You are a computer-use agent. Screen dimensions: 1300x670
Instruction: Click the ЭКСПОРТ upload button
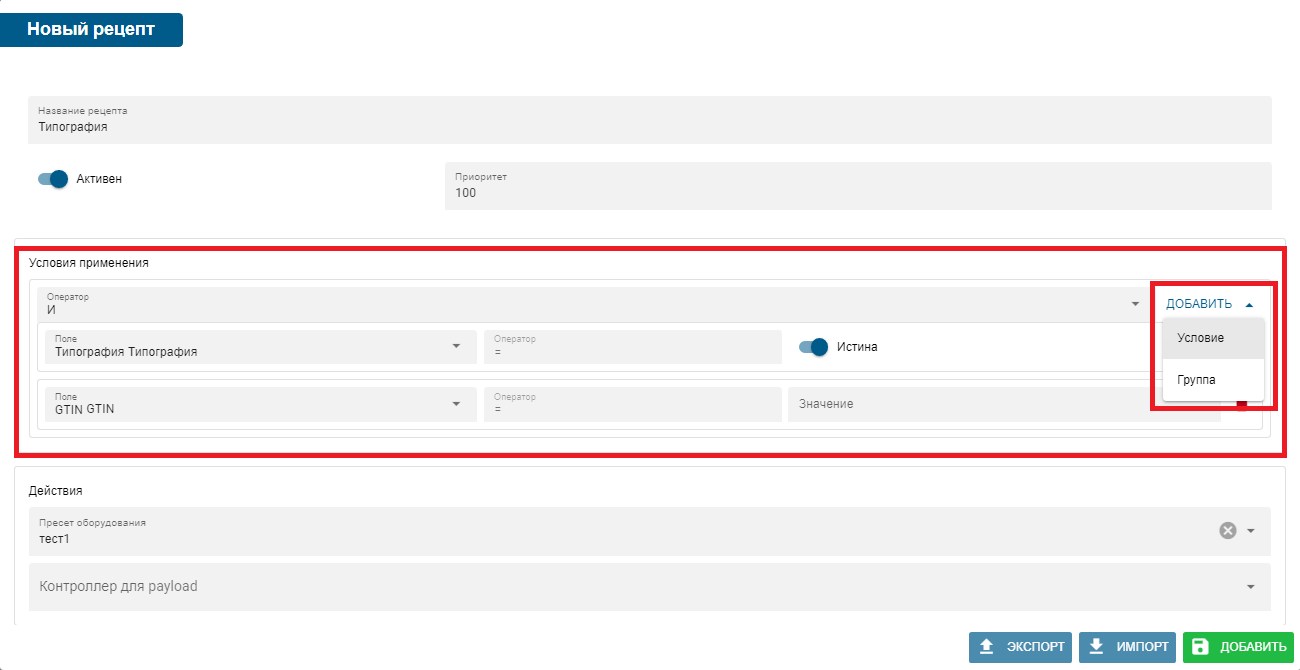[x=1020, y=647]
